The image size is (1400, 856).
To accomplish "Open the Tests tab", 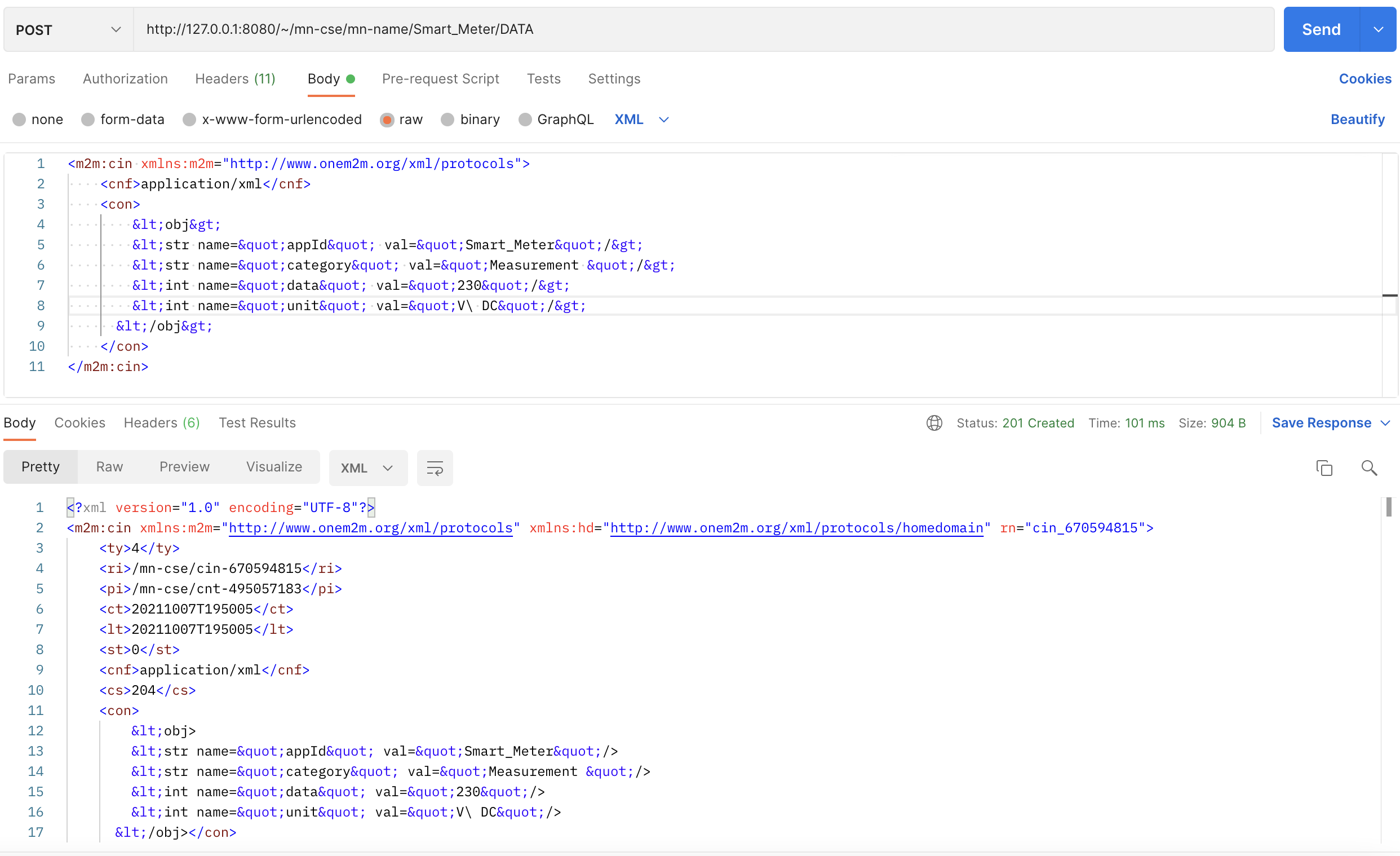I will (544, 78).
